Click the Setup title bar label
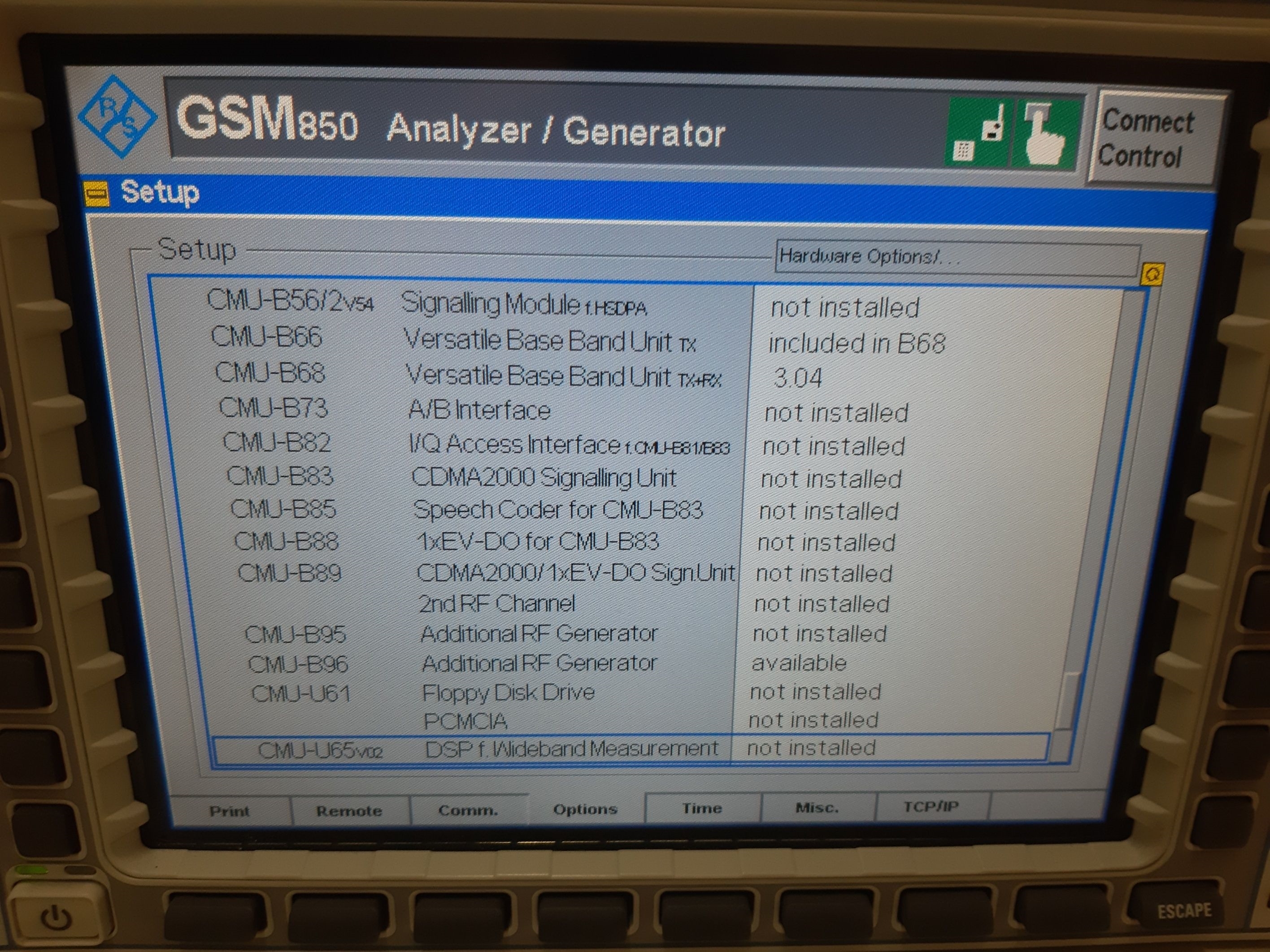This screenshot has height=952, width=1270. [x=160, y=192]
